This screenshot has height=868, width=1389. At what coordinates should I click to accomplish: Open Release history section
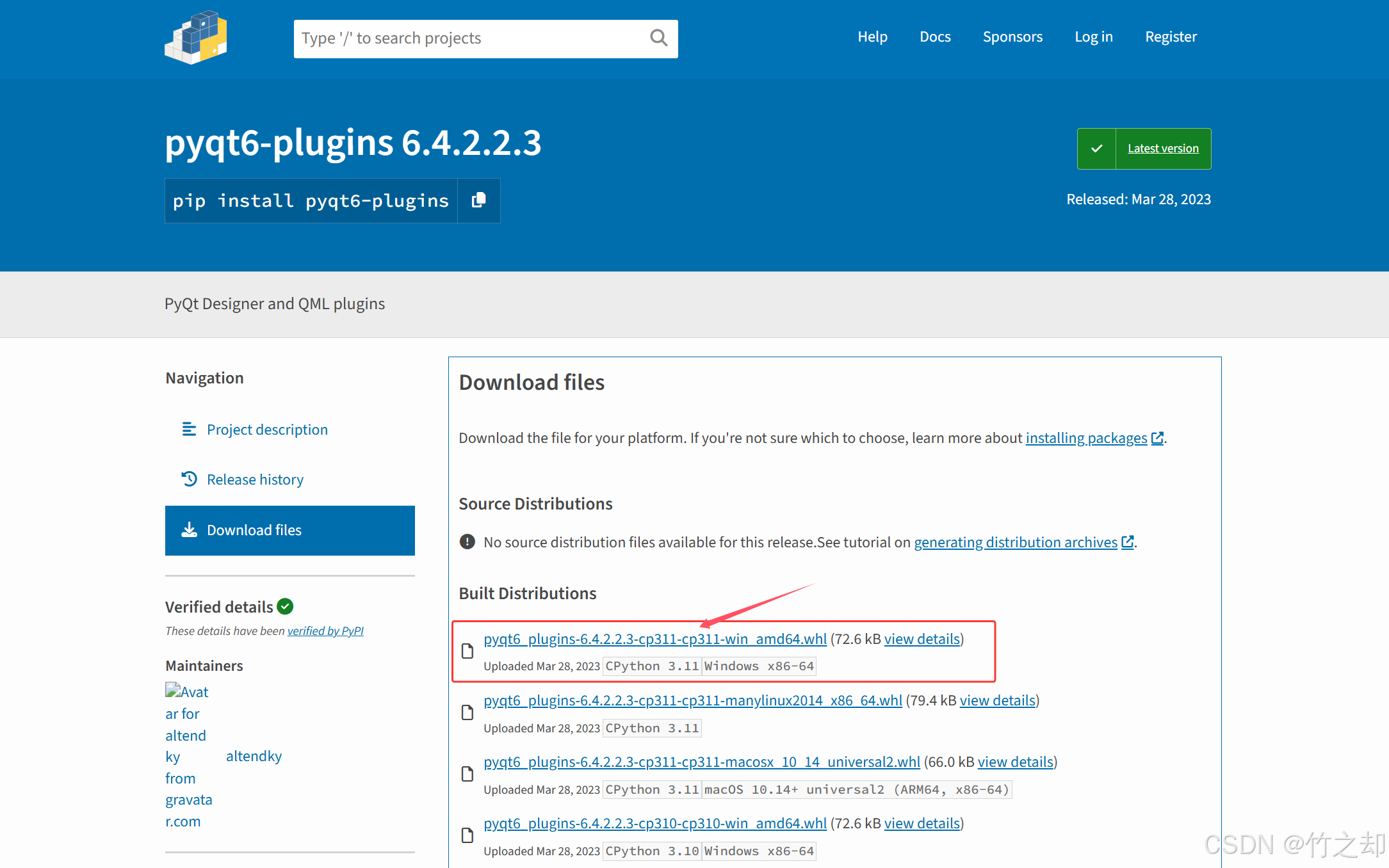[x=290, y=479]
